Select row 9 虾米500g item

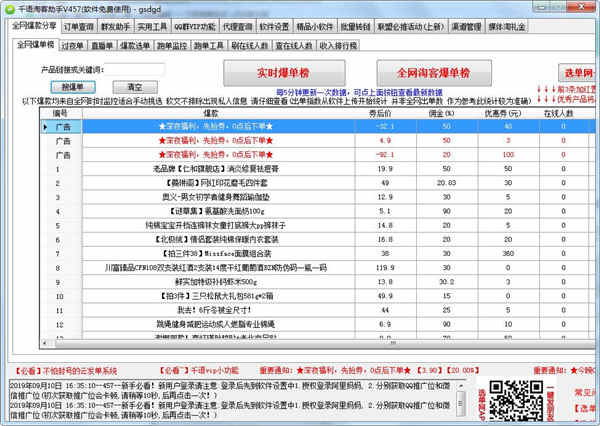(x=217, y=282)
